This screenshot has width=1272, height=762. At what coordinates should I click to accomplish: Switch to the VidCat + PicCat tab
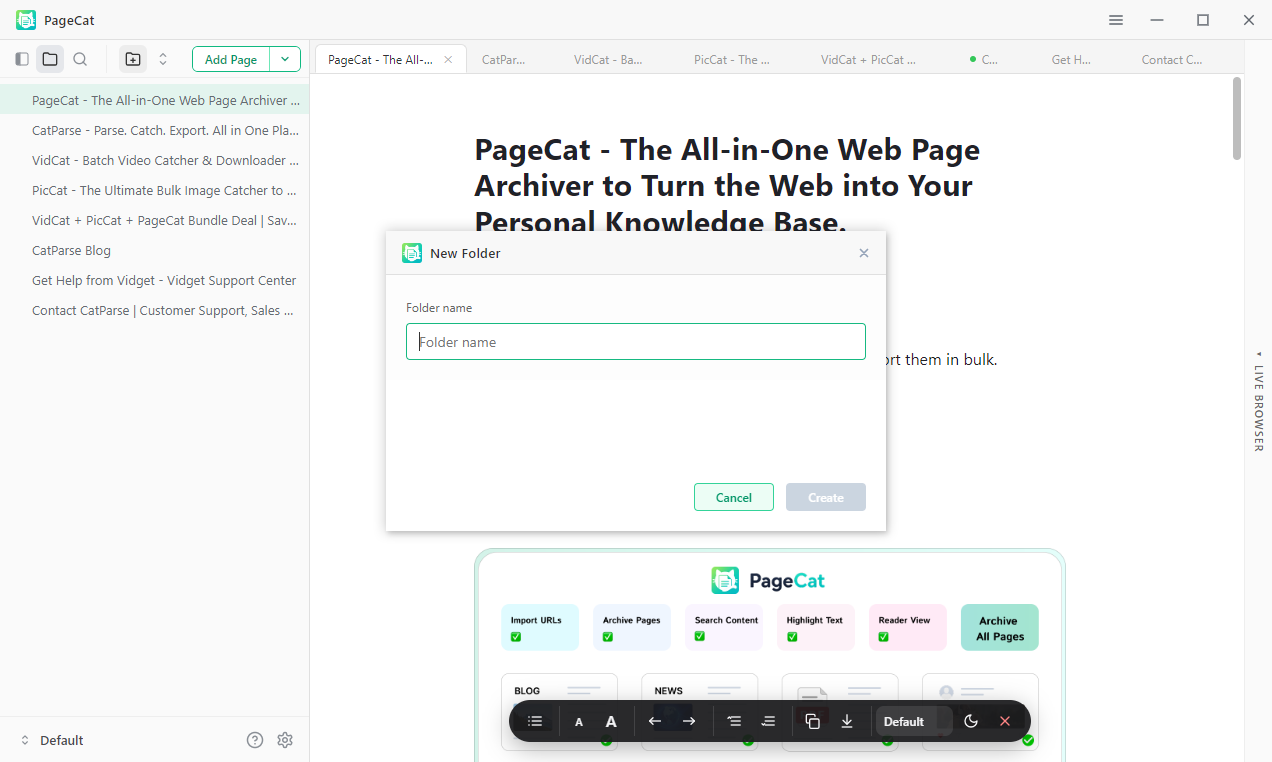click(868, 59)
